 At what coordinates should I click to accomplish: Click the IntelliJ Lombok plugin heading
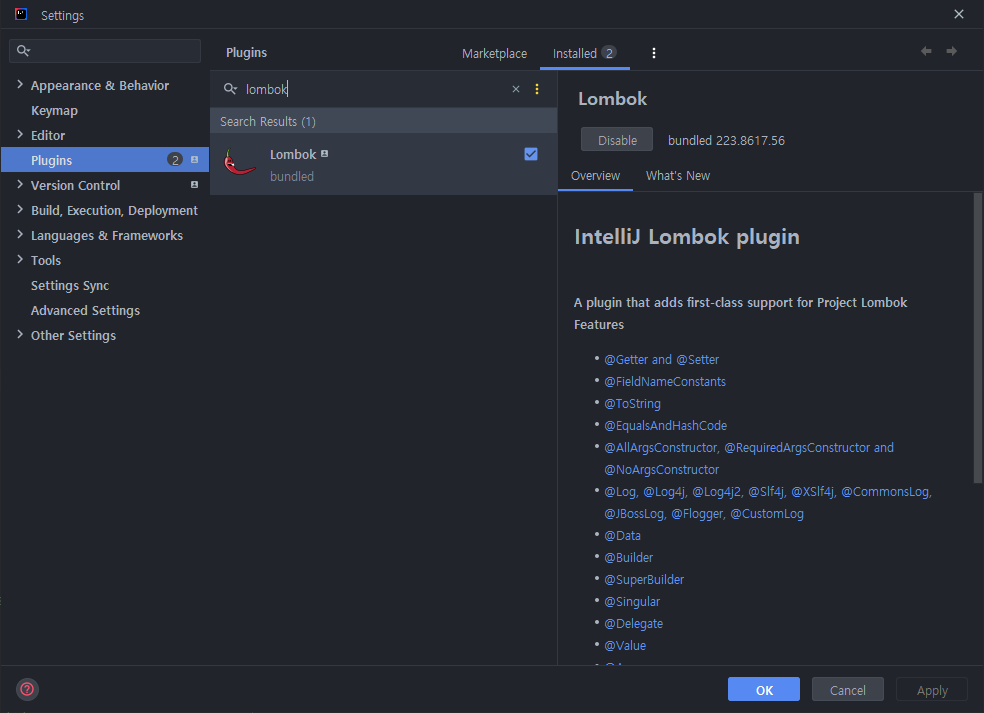(687, 237)
